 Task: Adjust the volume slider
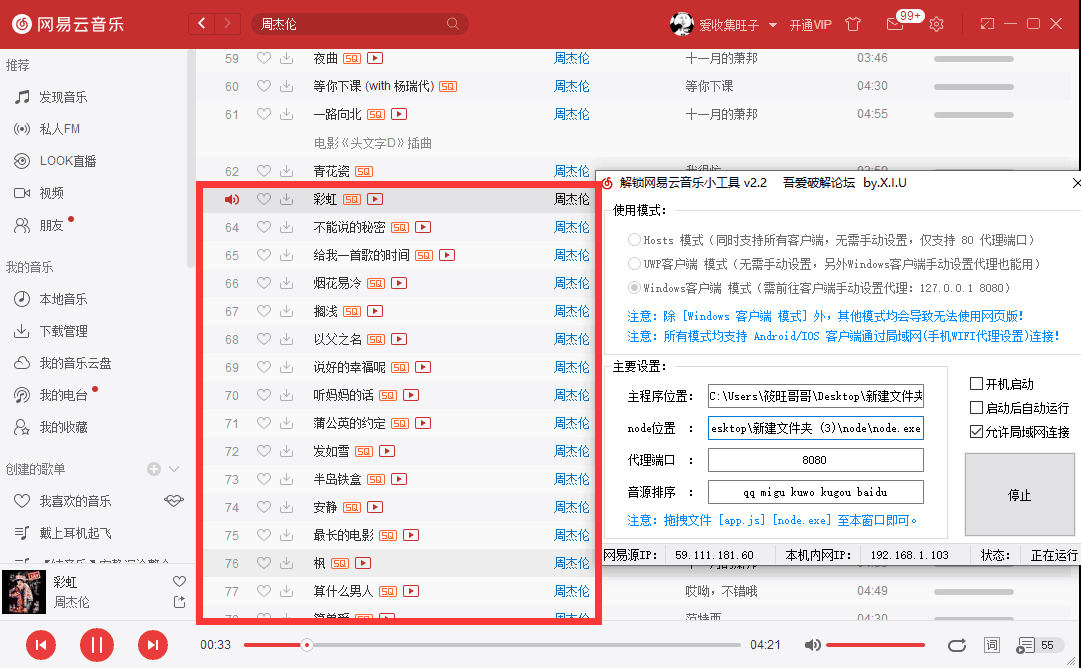pos(875,645)
